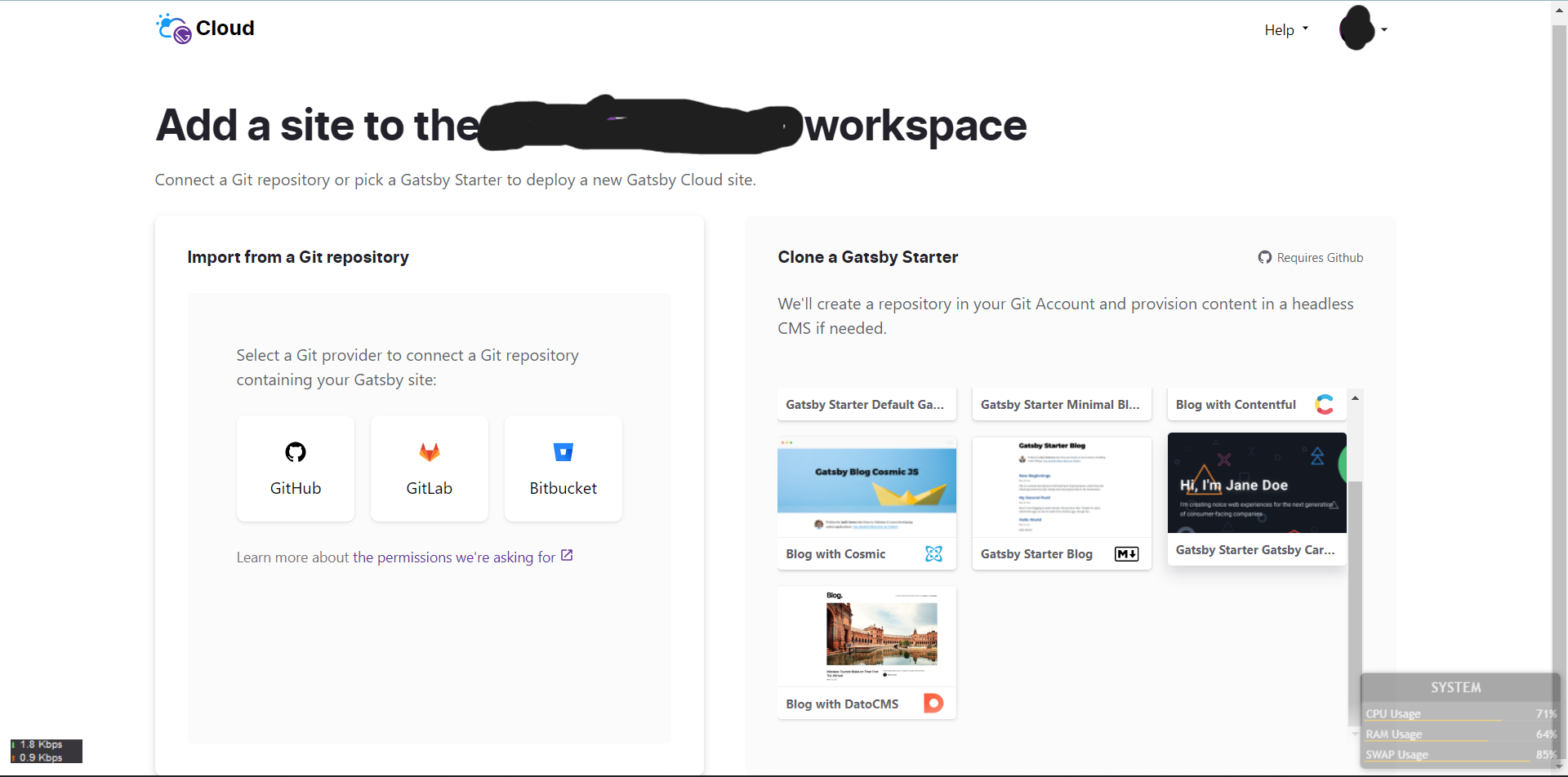Click the Cosmic logo icon
The image size is (1568, 777).
933,554
